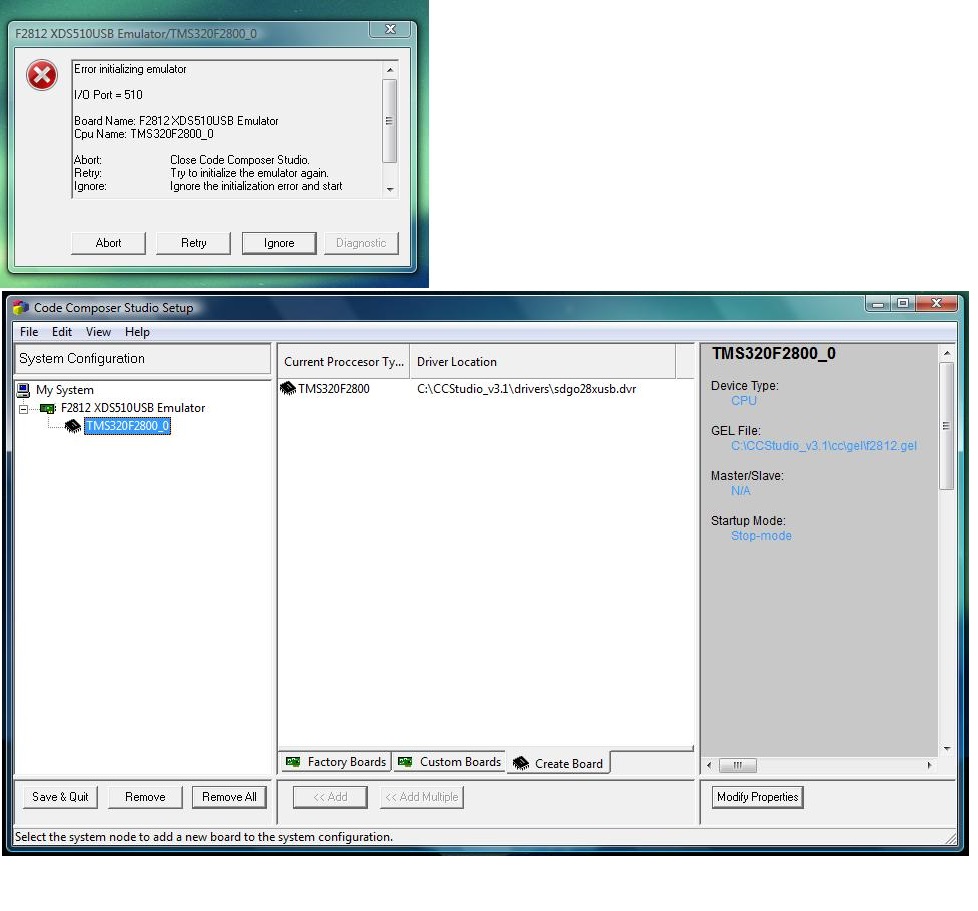Click the << Add Multiple button
Image resolution: width=978 pixels, height=911 pixels.
(x=422, y=797)
